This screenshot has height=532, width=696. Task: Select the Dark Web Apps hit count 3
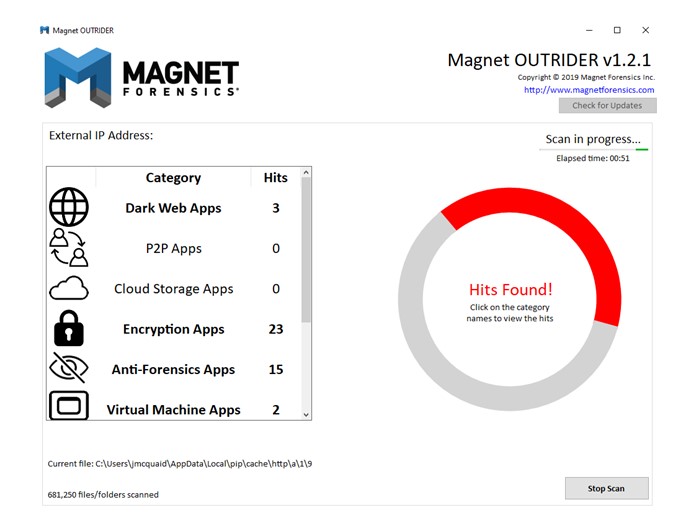tap(276, 208)
